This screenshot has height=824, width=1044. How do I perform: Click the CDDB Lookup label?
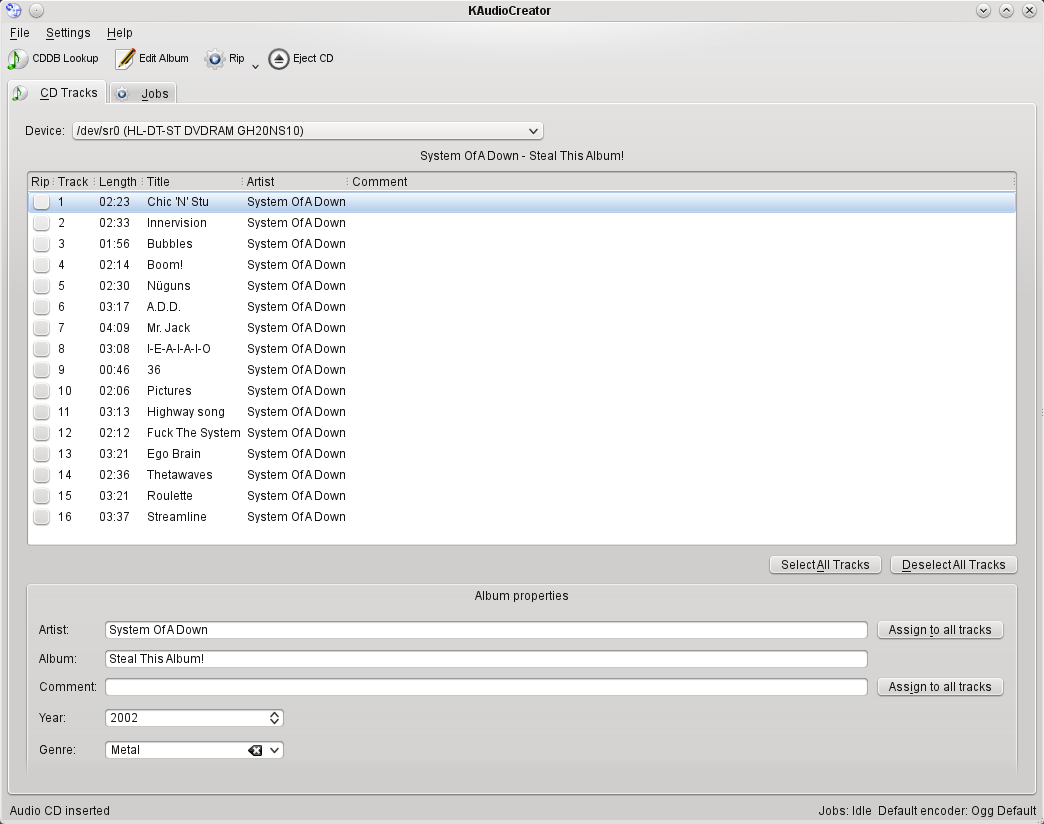point(65,59)
